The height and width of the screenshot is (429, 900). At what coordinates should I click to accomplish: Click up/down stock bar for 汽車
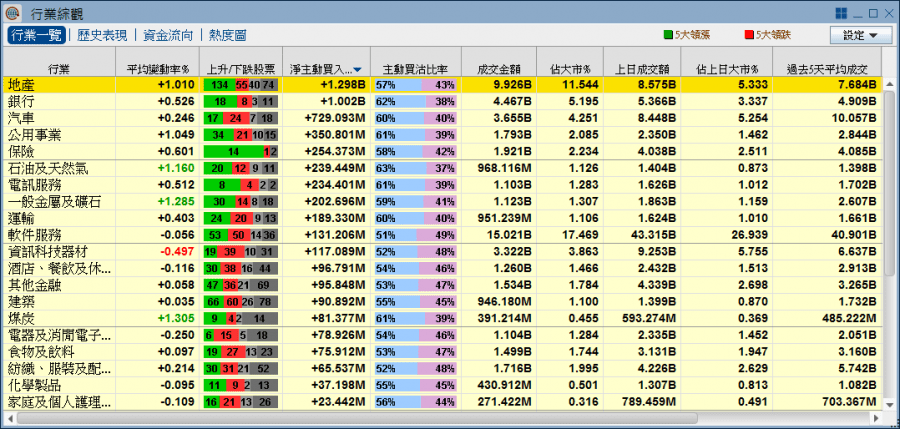pyautogui.click(x=239, y=117)
